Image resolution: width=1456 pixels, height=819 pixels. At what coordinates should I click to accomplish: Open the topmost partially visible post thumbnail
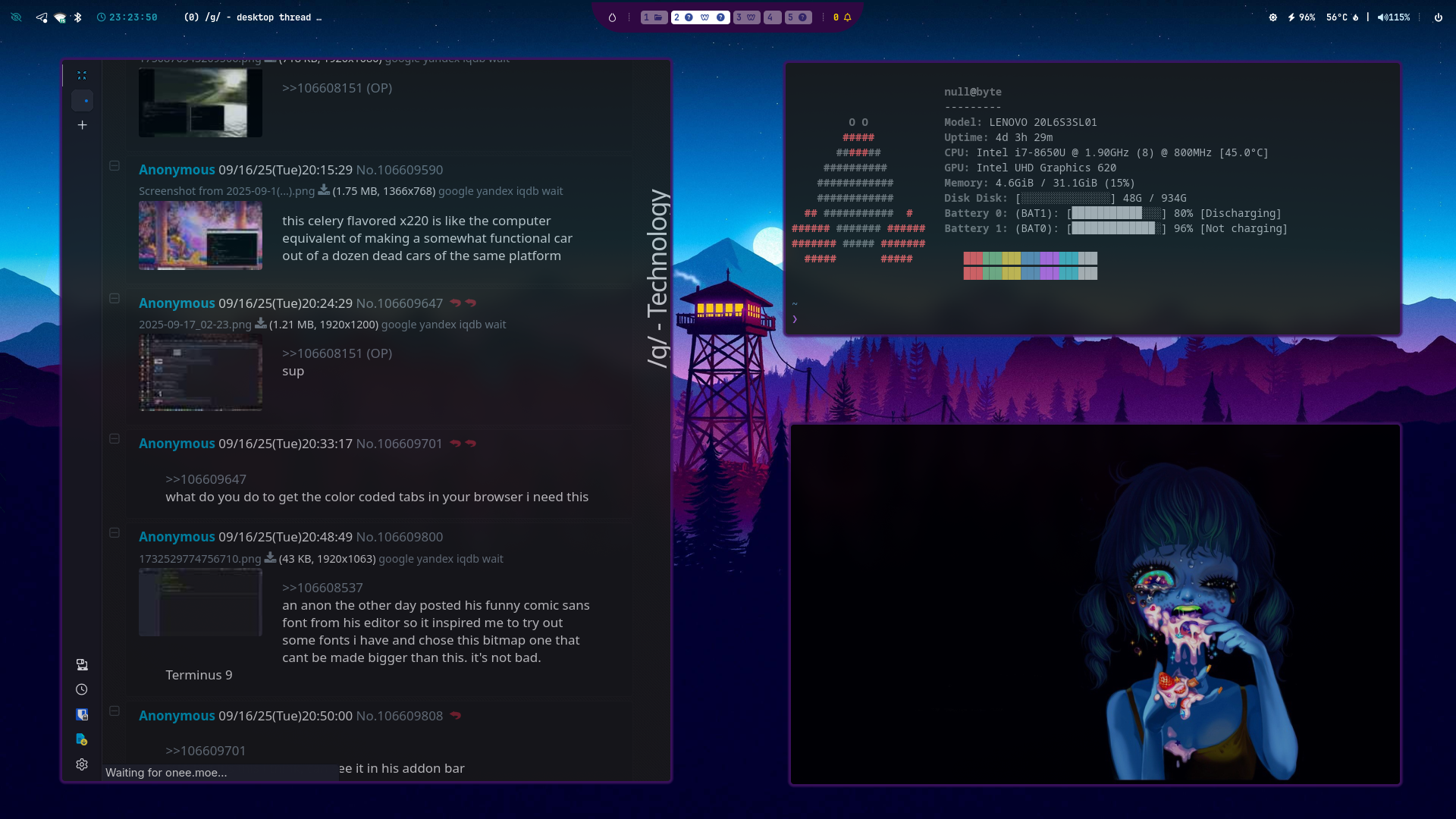pyautogui.click(x=200, y=102)
